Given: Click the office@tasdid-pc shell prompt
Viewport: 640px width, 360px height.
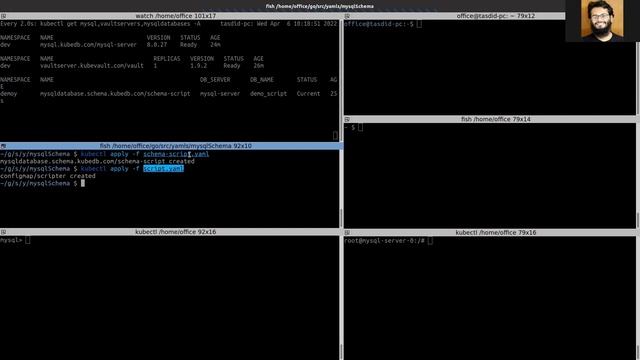Looking at the screenshot, I should (x=378, y=24).
